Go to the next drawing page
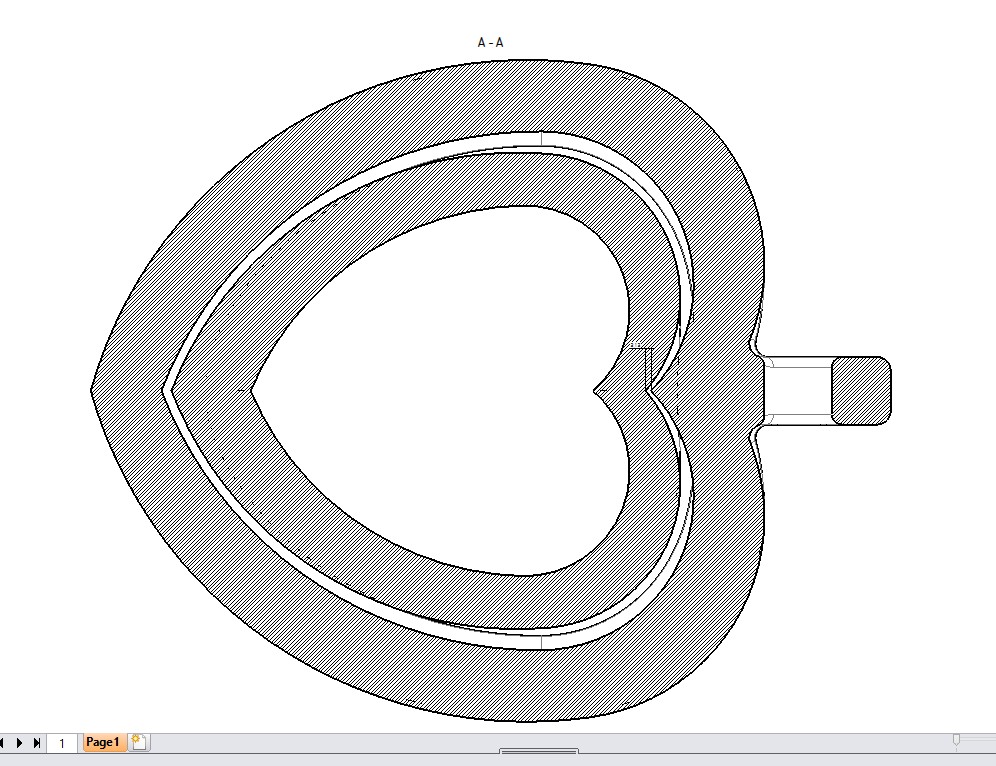This screenshot has width=996, height=766. pyautogui.click(x=19, y=742)
